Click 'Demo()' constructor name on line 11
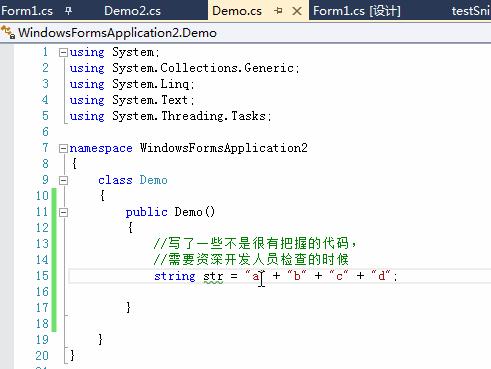 (195, 212)
